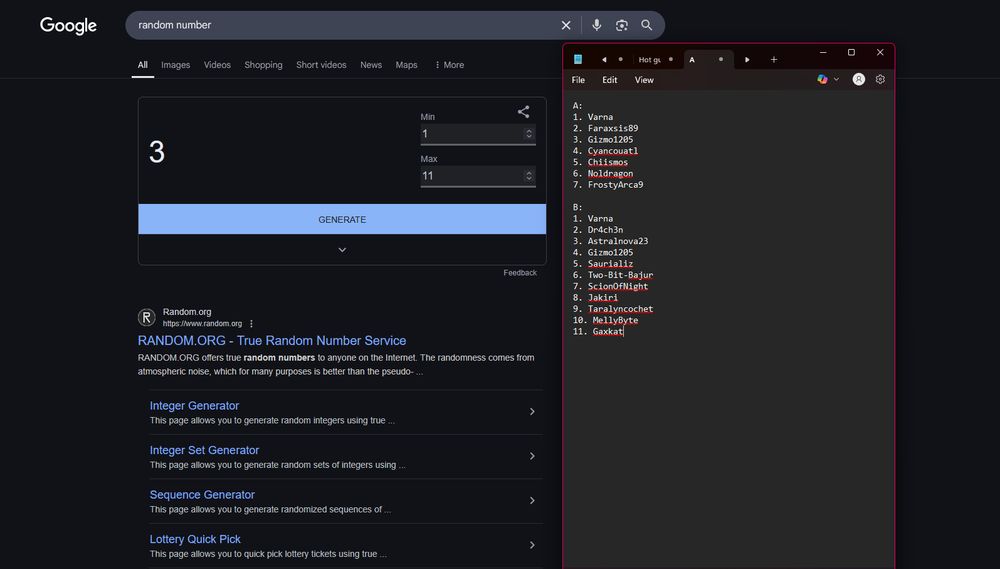This screenshot has width=1000, height=569.
Task: Click 'MellyByte' in Notepad list B
Action: [x=615, y=320]
